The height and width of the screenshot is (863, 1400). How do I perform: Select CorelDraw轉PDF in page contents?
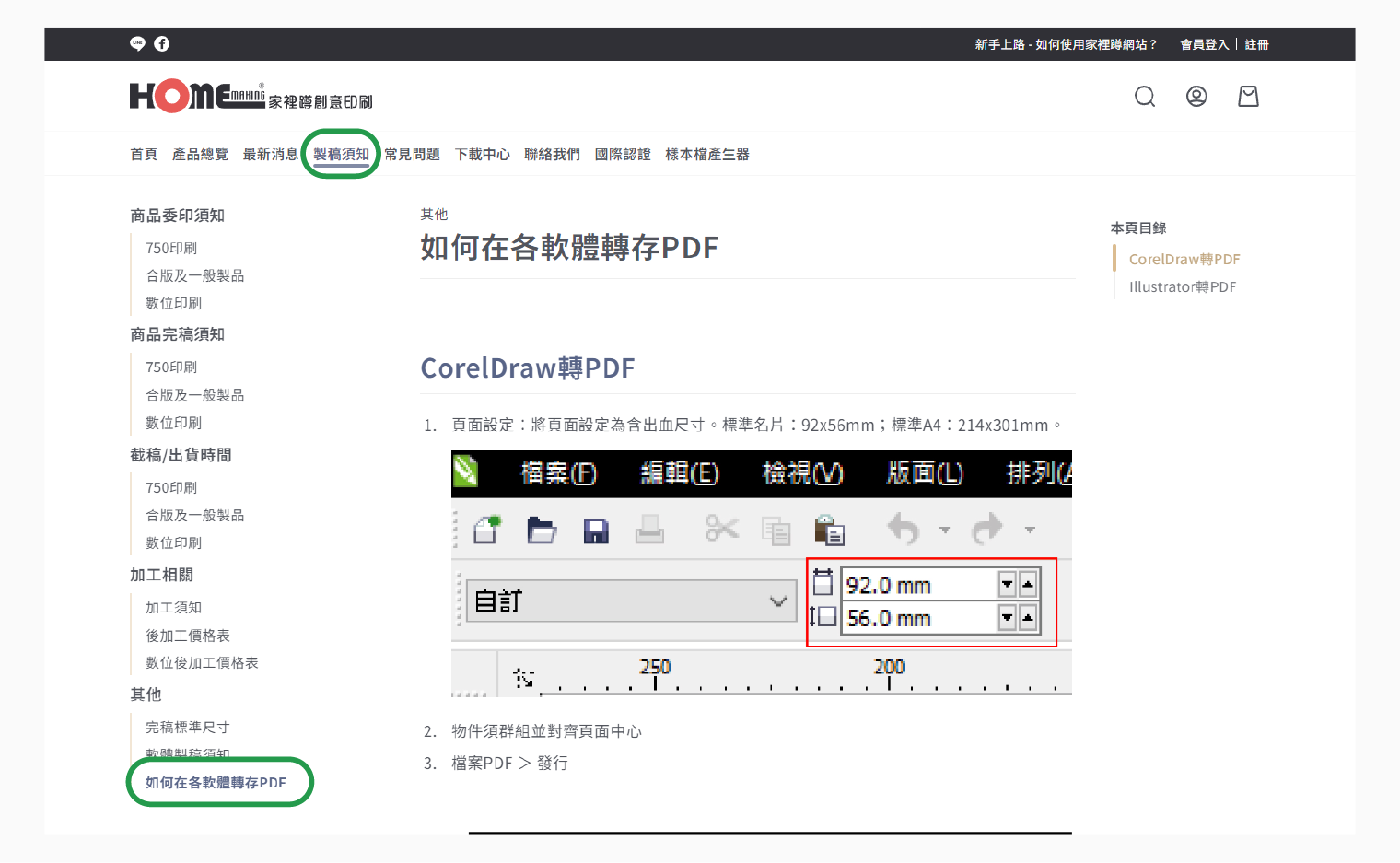point(1184,260)
